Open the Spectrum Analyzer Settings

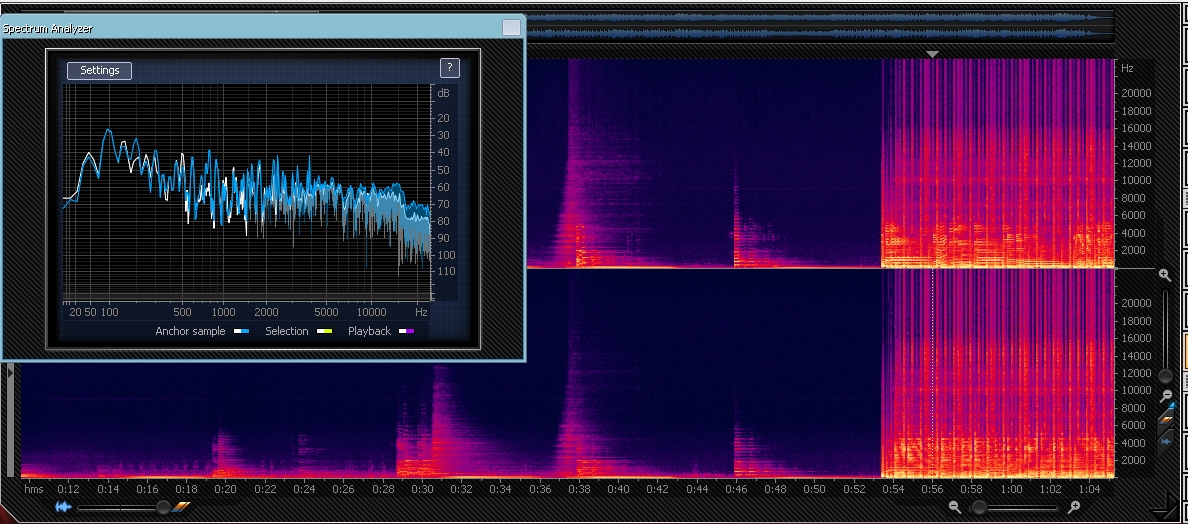[99, 70]
